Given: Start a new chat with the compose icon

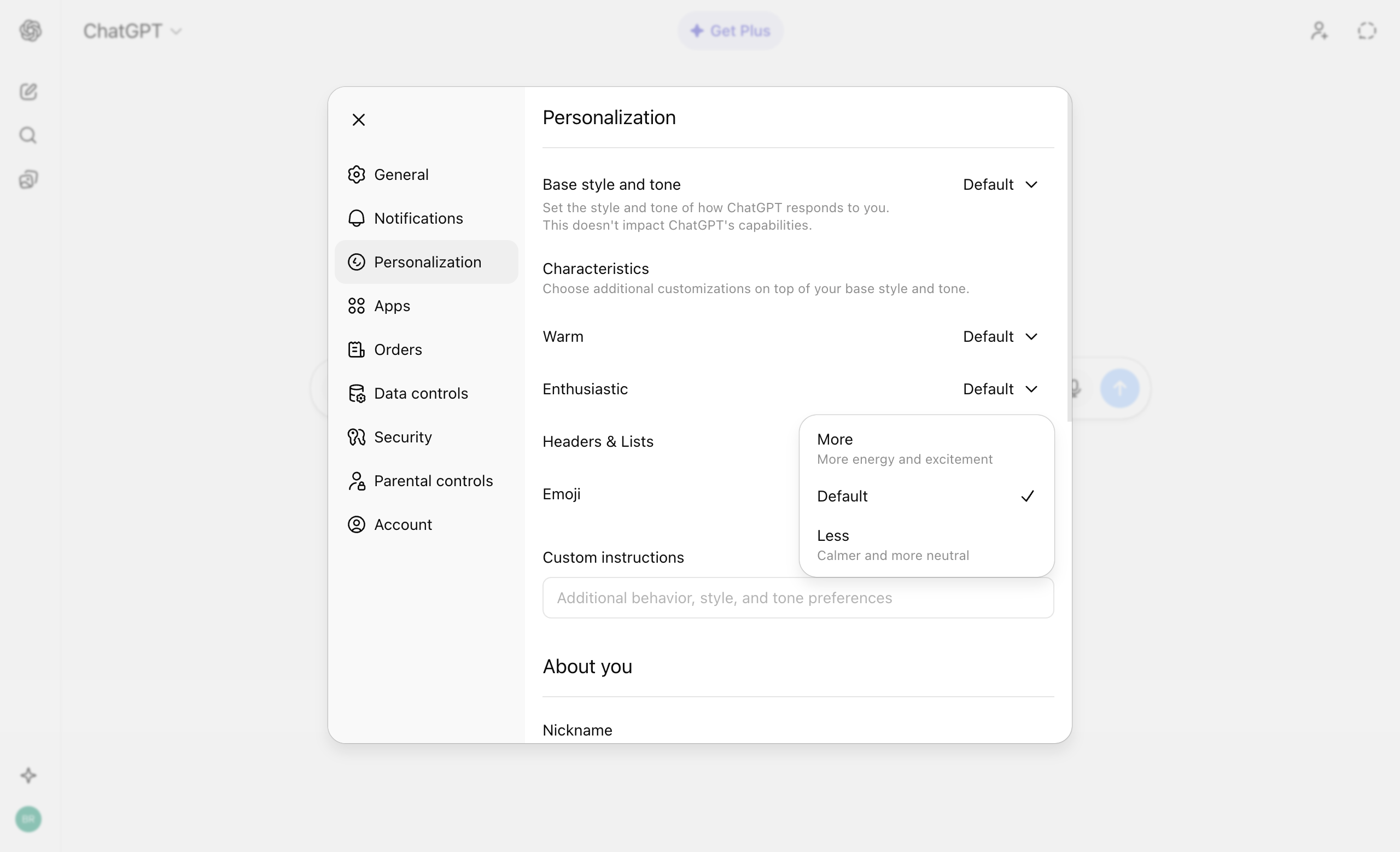Looking at the screenshot, I should [x=28, y=91].
